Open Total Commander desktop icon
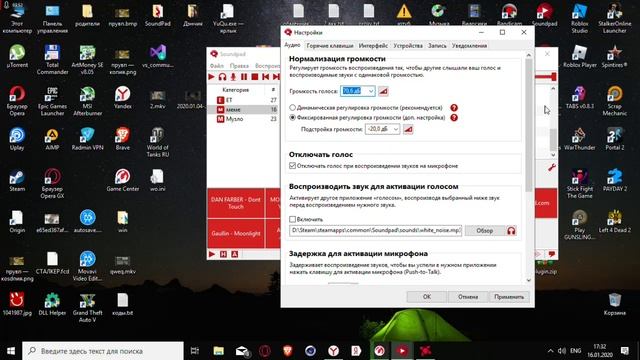This screenshot has width=640, height=360. pyautogui.click(x=52, y=60)
